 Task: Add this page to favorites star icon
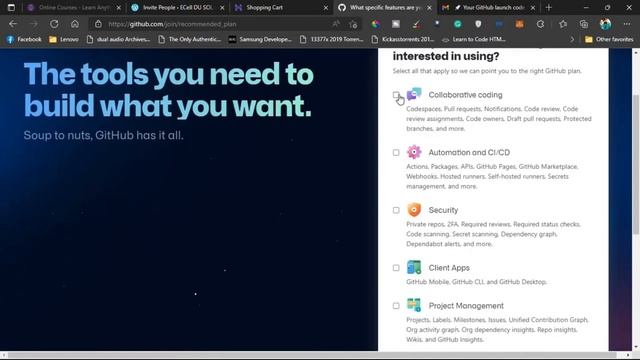(x=353, y=24)
